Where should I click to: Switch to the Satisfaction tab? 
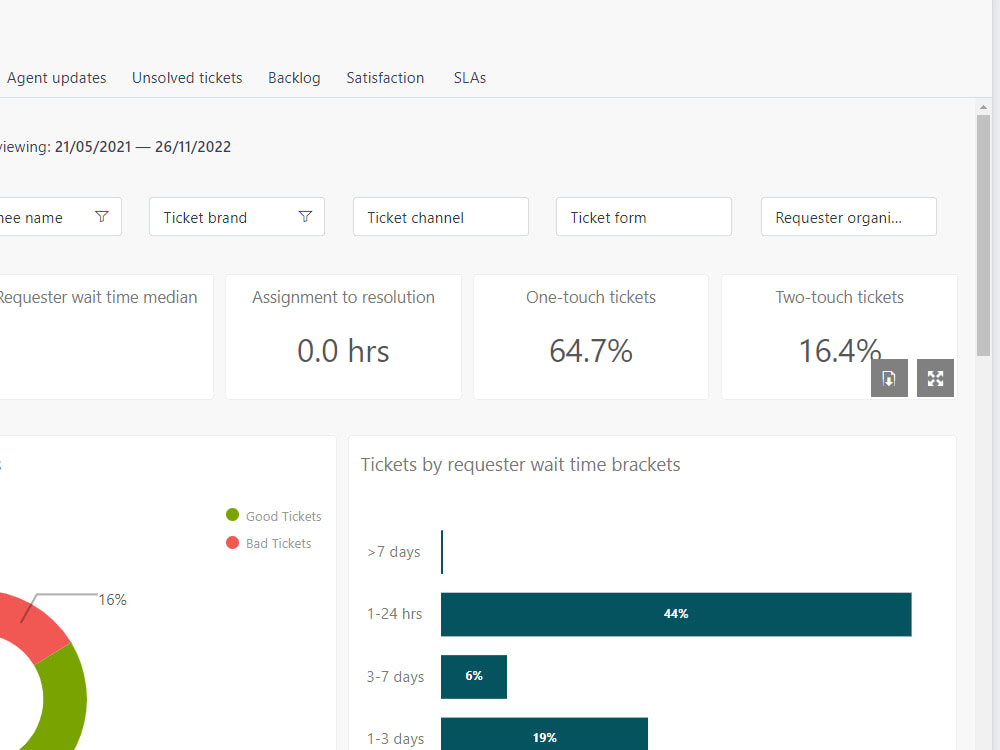(x=385, y=77)
